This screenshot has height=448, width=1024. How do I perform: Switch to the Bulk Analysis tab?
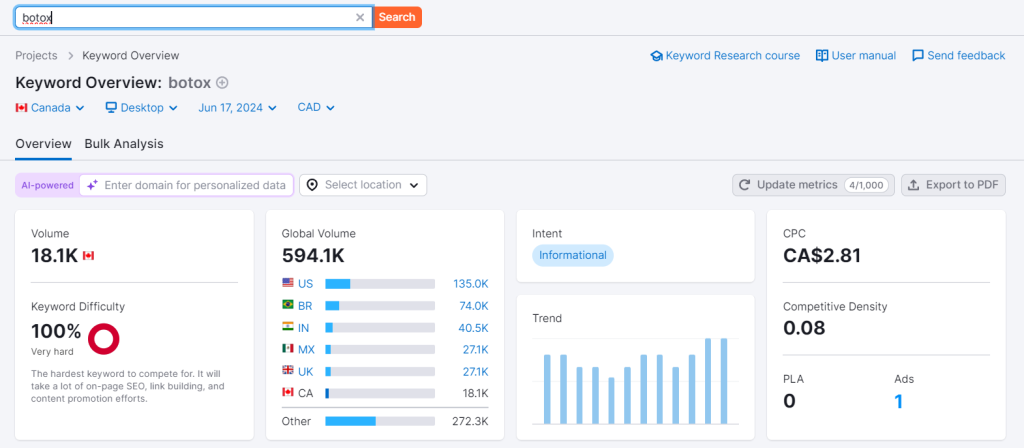124,144
